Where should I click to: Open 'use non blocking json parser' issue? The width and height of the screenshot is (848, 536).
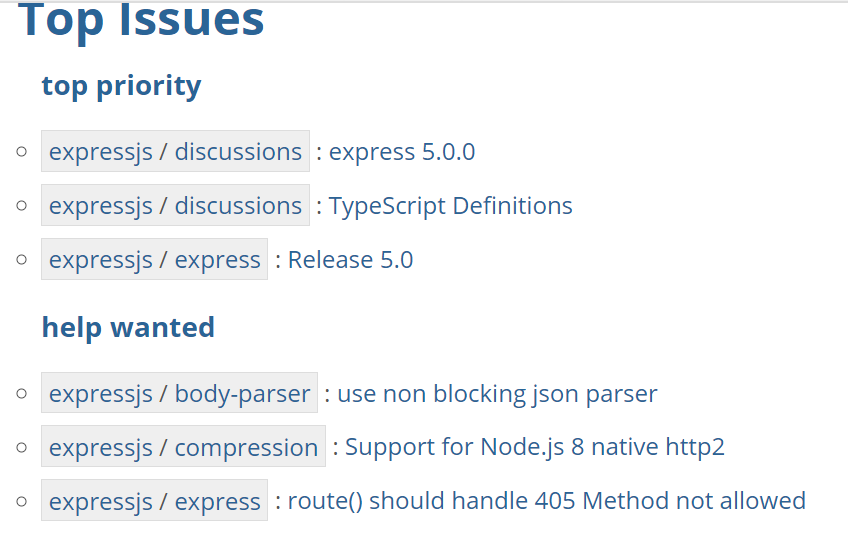[x=497, y=394]
